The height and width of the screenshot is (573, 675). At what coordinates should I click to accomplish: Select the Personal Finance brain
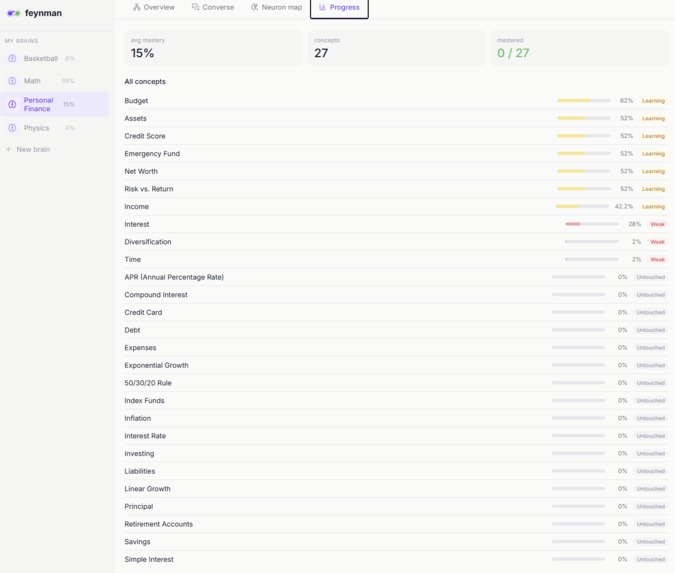[x=55, y=104]
